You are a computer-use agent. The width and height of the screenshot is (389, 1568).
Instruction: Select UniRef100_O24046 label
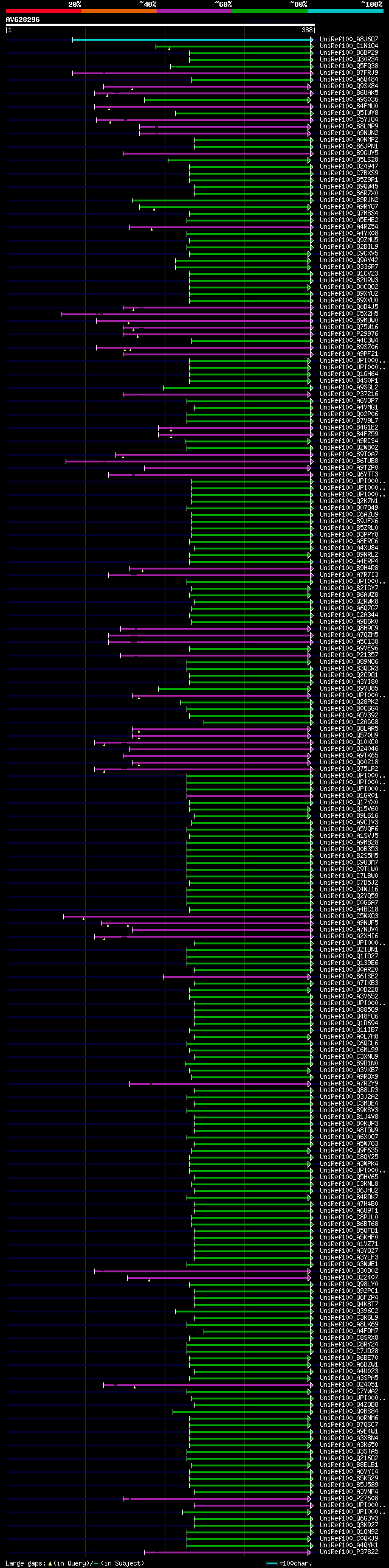pyautogui.click(x=349, y=748)
